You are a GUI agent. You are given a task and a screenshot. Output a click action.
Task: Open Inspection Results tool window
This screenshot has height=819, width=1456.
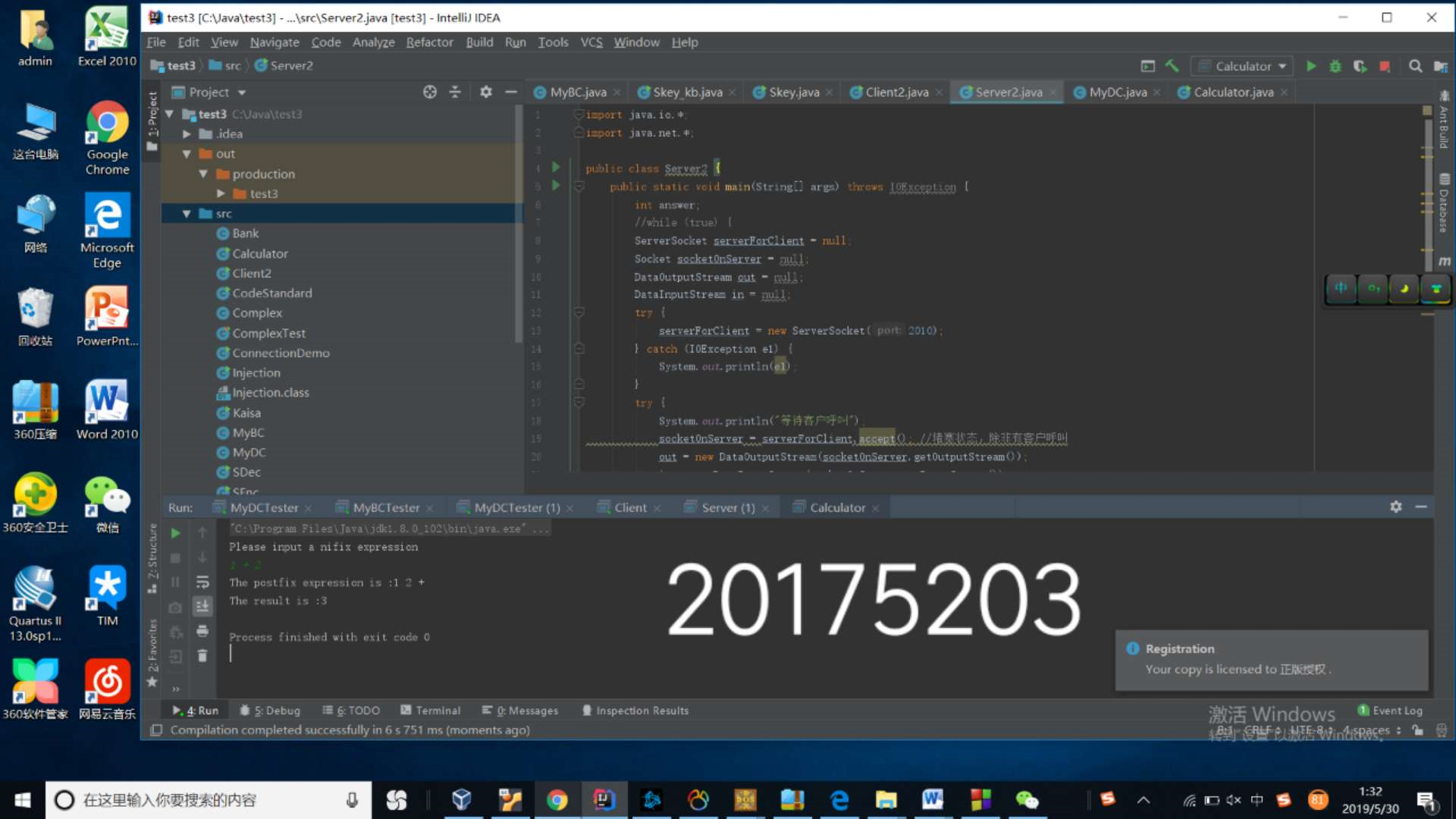[635, 711]
